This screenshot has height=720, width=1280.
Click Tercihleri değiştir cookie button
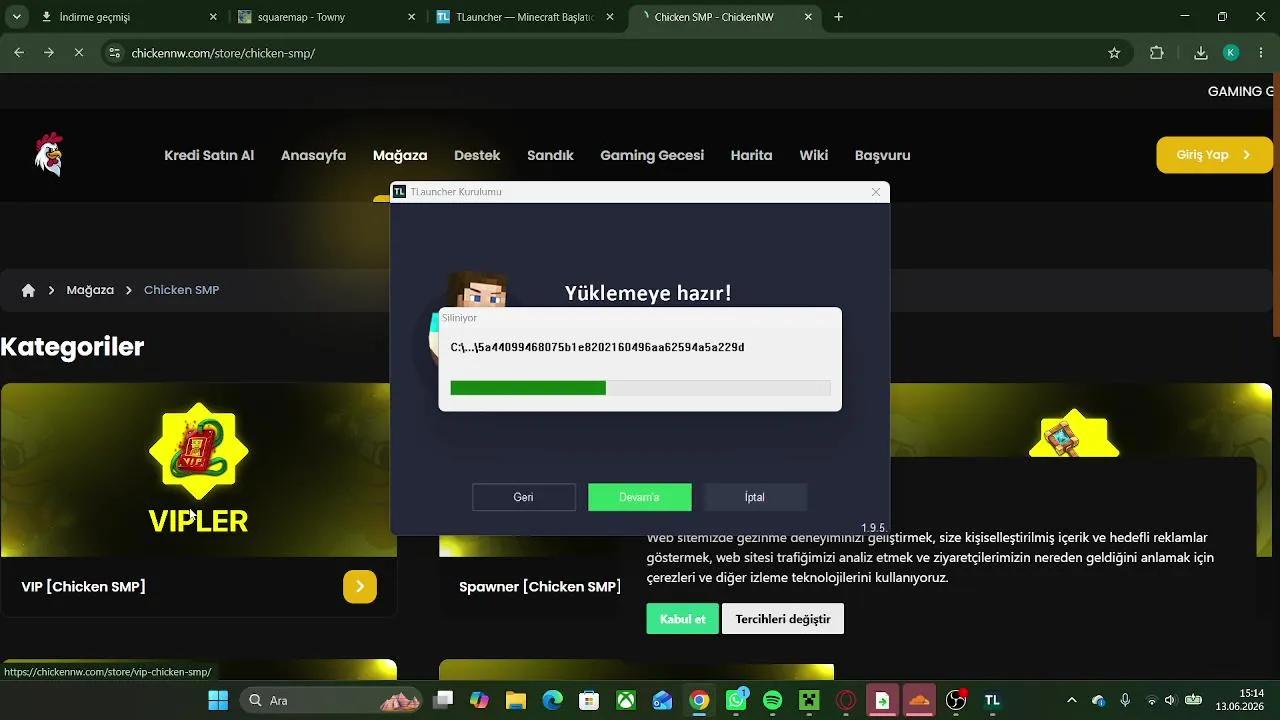783,619
